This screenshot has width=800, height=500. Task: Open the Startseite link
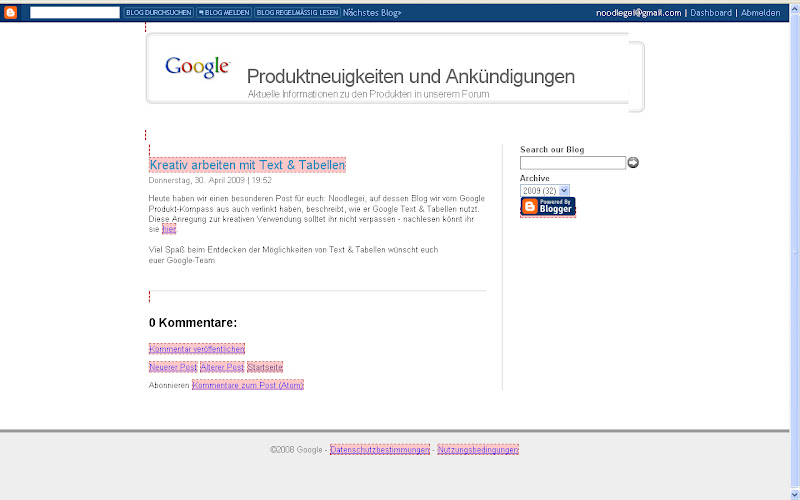pyautogui.click(x=265, y=367)
